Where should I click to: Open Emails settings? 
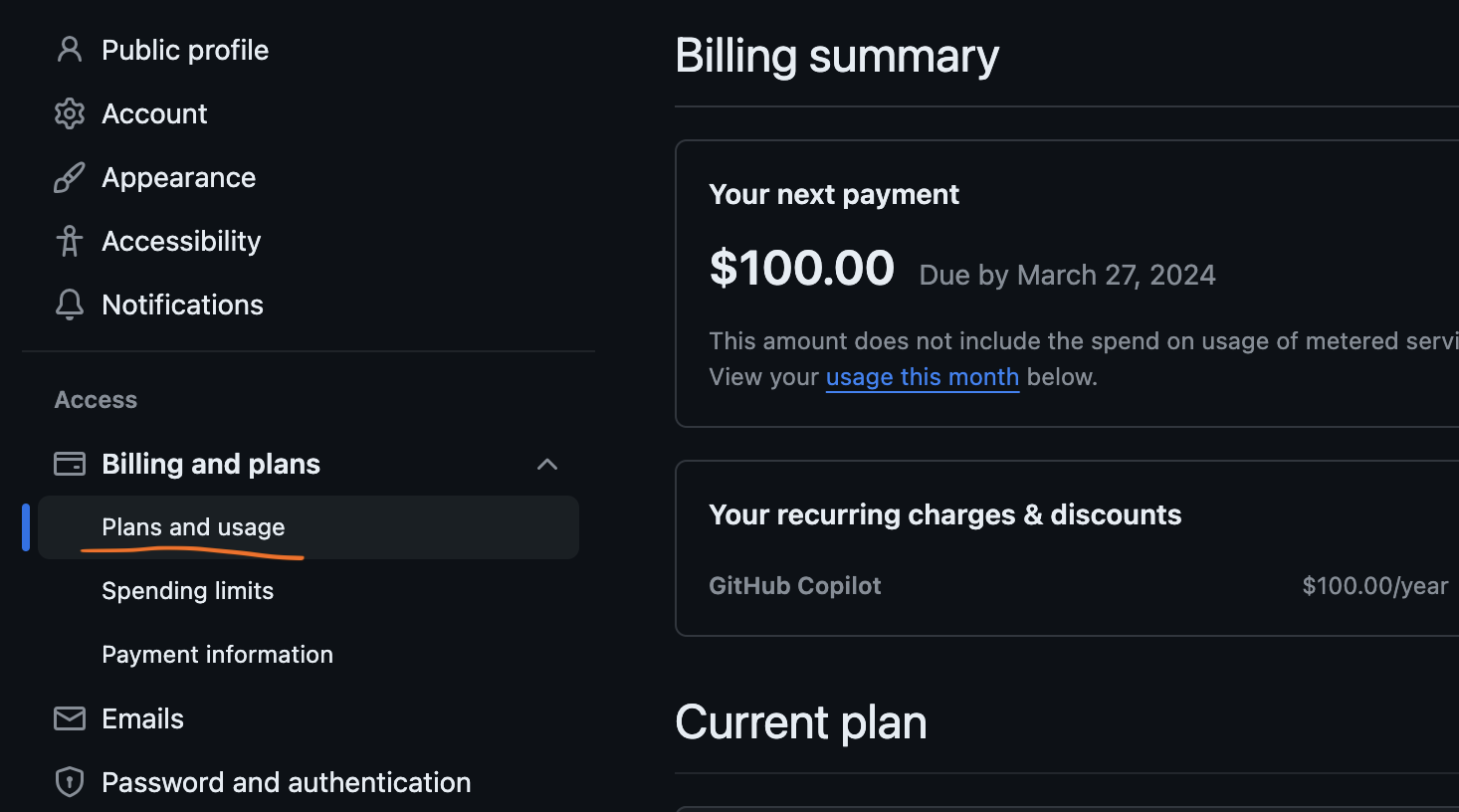(x=142, y=718)
